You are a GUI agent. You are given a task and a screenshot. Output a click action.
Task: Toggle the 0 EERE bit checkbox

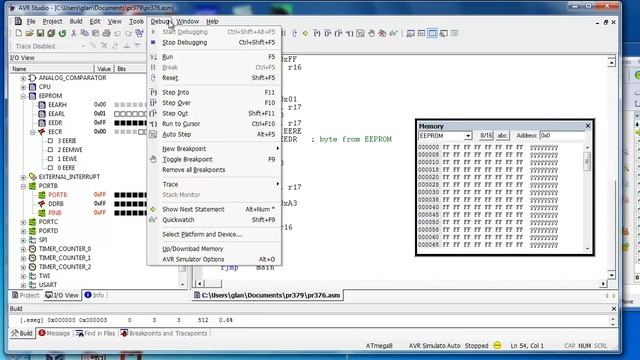click(50, 168)
